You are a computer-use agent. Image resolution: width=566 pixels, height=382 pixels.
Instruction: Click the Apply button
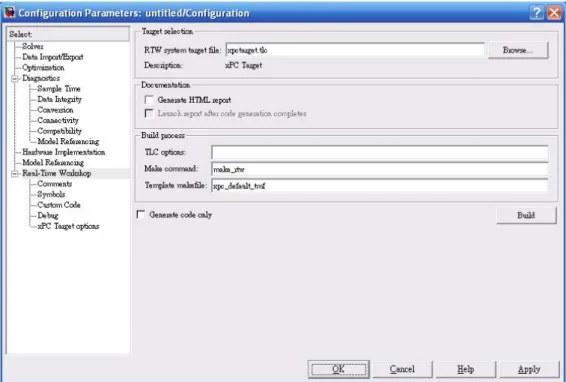click(529, 369)
